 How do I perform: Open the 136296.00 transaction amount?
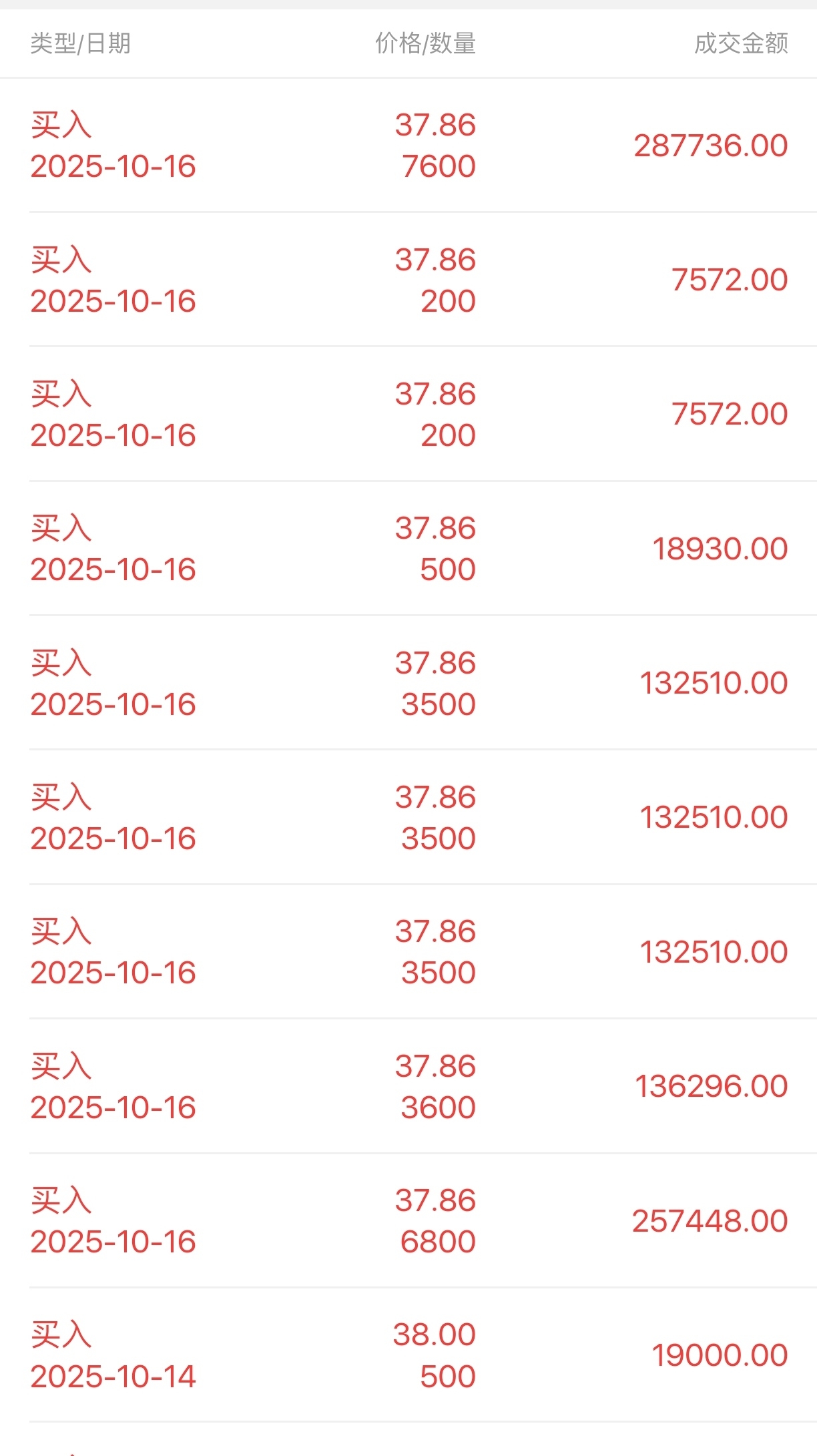coord(712,1086)
